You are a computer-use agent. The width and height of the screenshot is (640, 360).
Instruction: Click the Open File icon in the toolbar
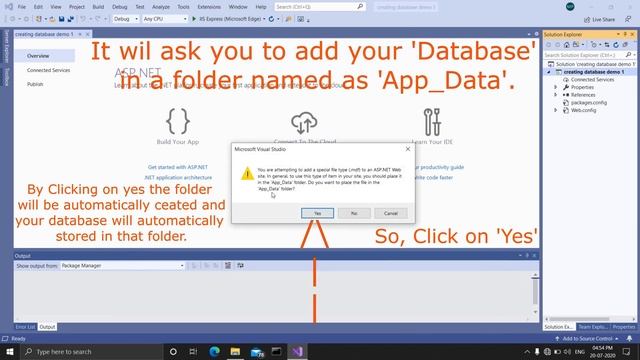[52, 19]
